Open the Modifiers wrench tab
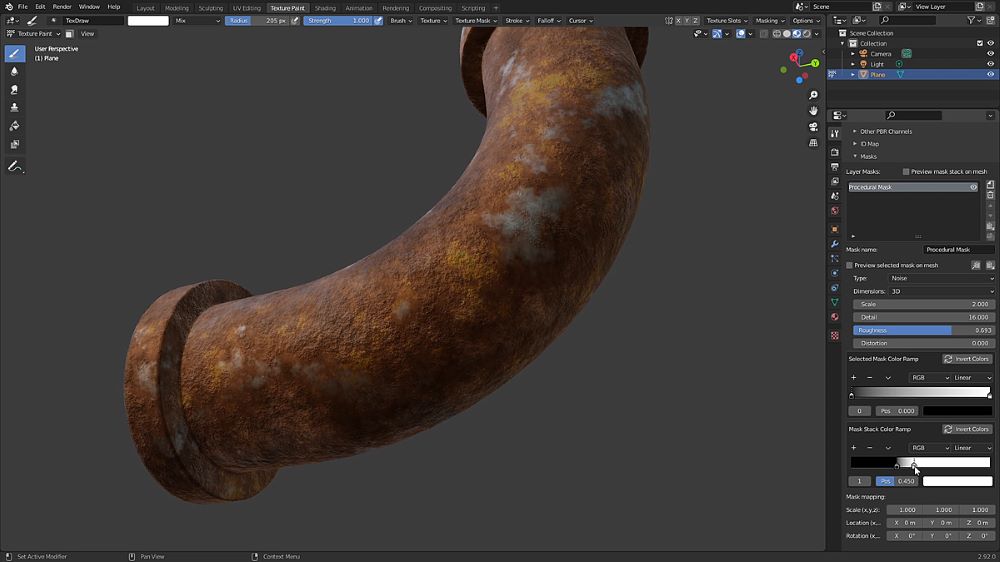1000x562 pixels. tap(835, 244)
